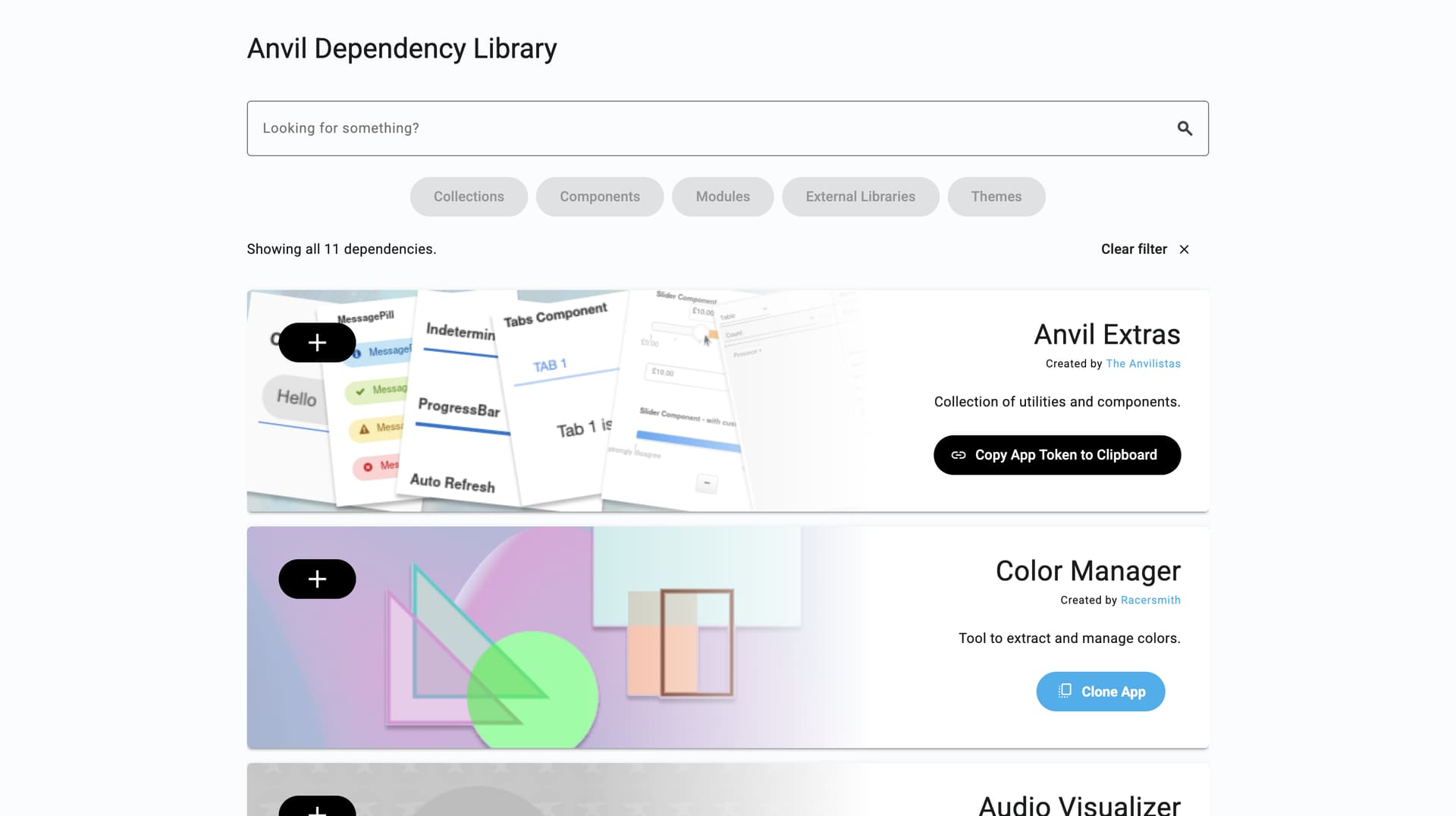Viewport: 1456px width, 816px height.
Task: Open the Racersmith creator link
Action: coord(1150,601)
